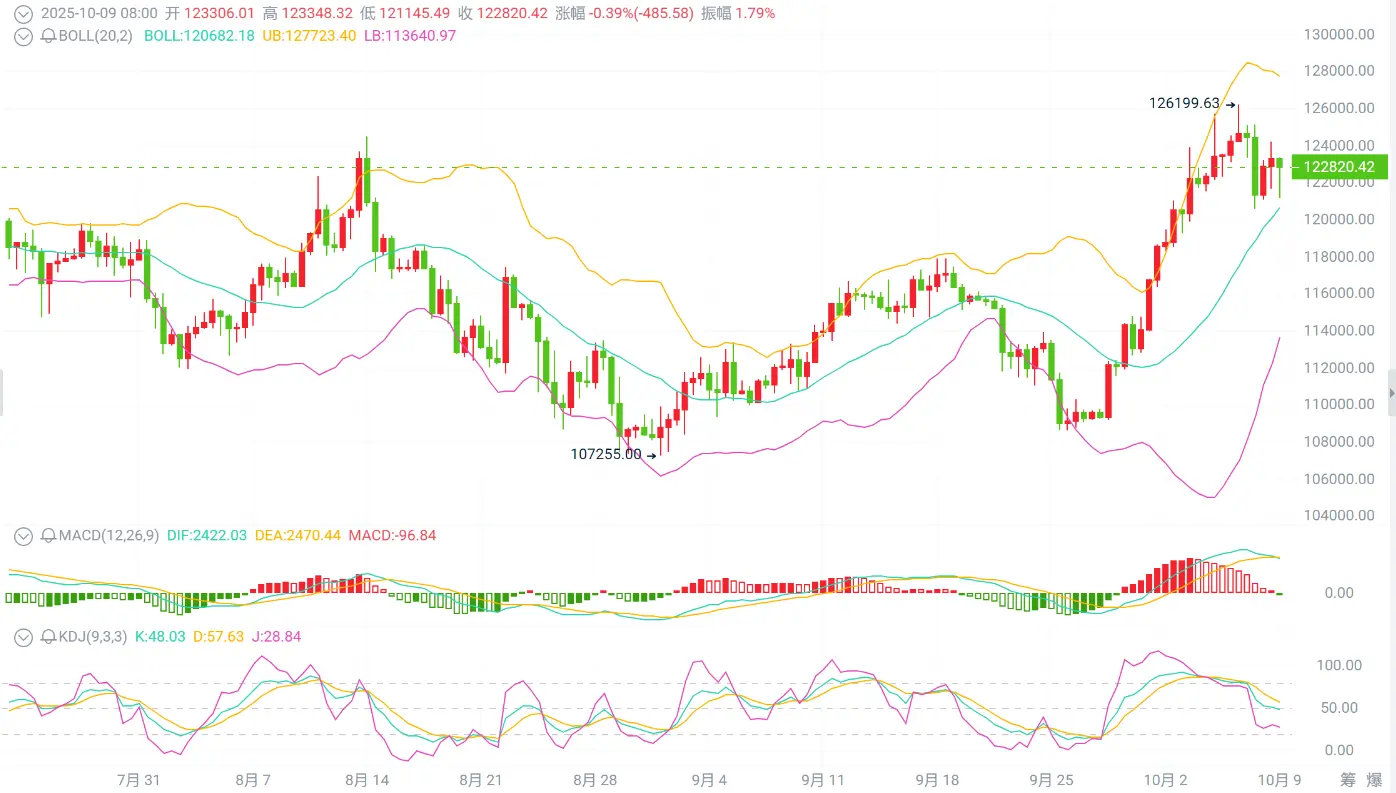Click the 筹 chip distribution button
Viewport: 1396px width, 793px height.
point(1348,778)
